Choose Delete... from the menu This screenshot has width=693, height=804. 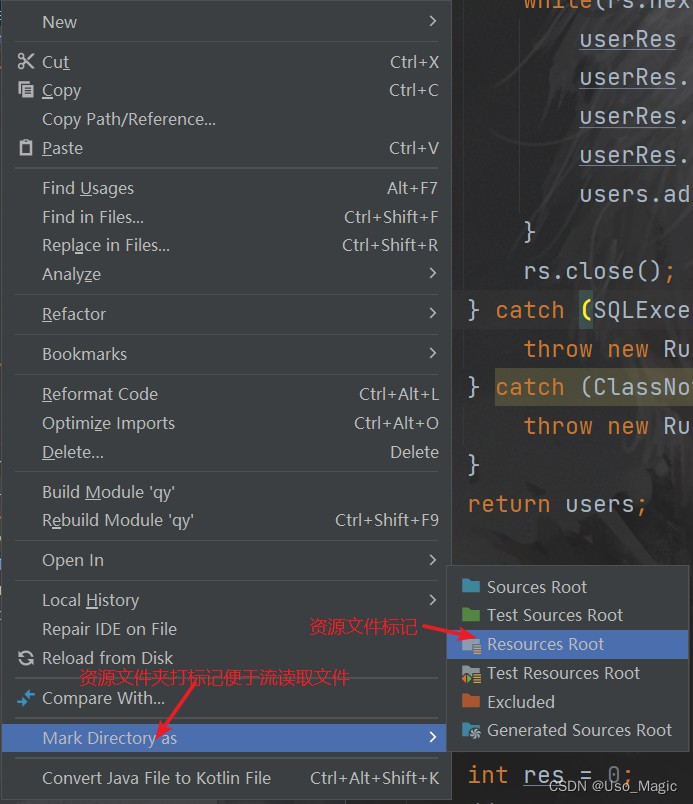point(226,452)
